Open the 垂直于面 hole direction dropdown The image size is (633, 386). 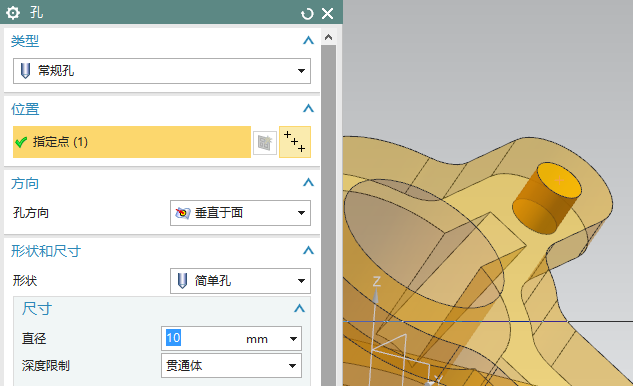tap(240, 213)
